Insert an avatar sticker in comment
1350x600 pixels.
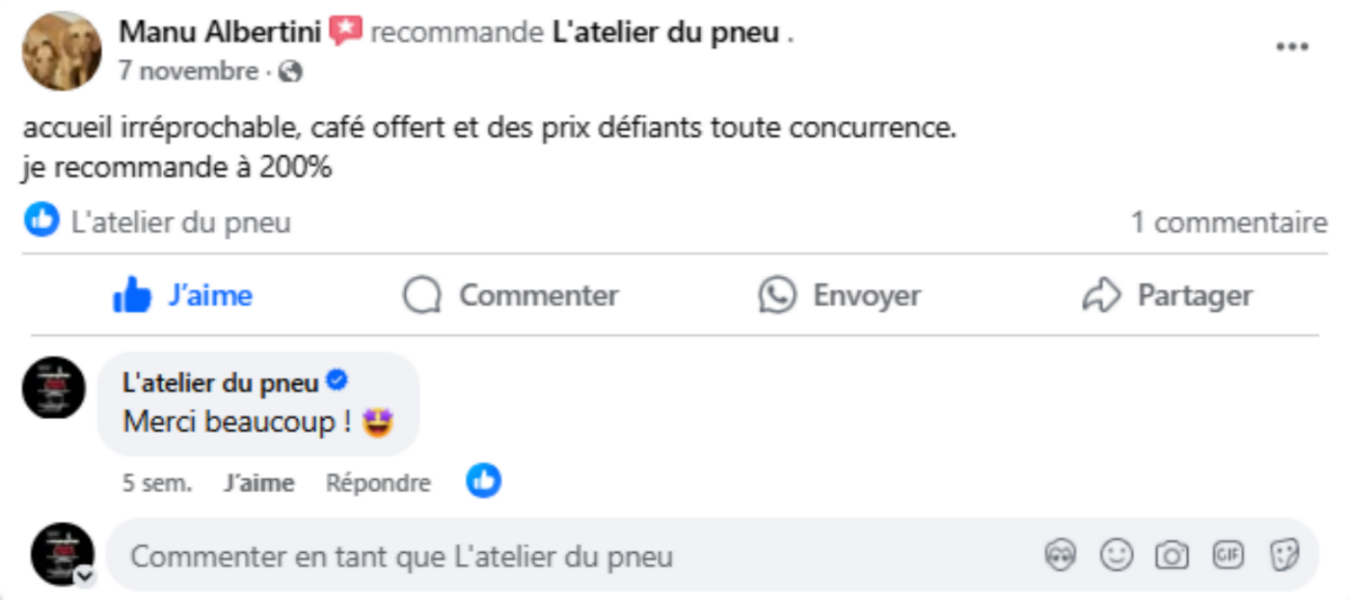1060,555
